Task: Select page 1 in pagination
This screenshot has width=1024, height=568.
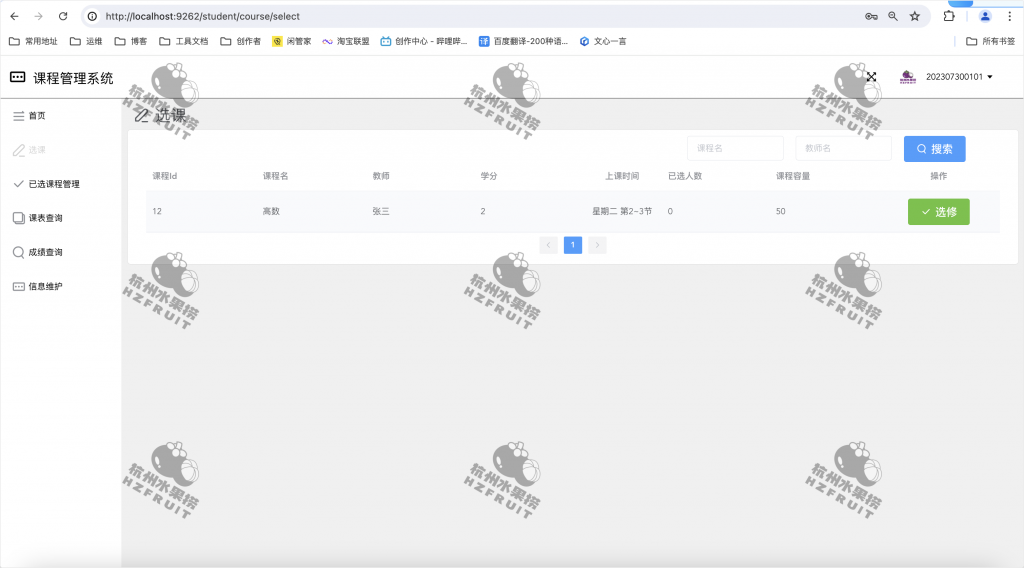Action: pyautogui.click(x=573, y=245)
